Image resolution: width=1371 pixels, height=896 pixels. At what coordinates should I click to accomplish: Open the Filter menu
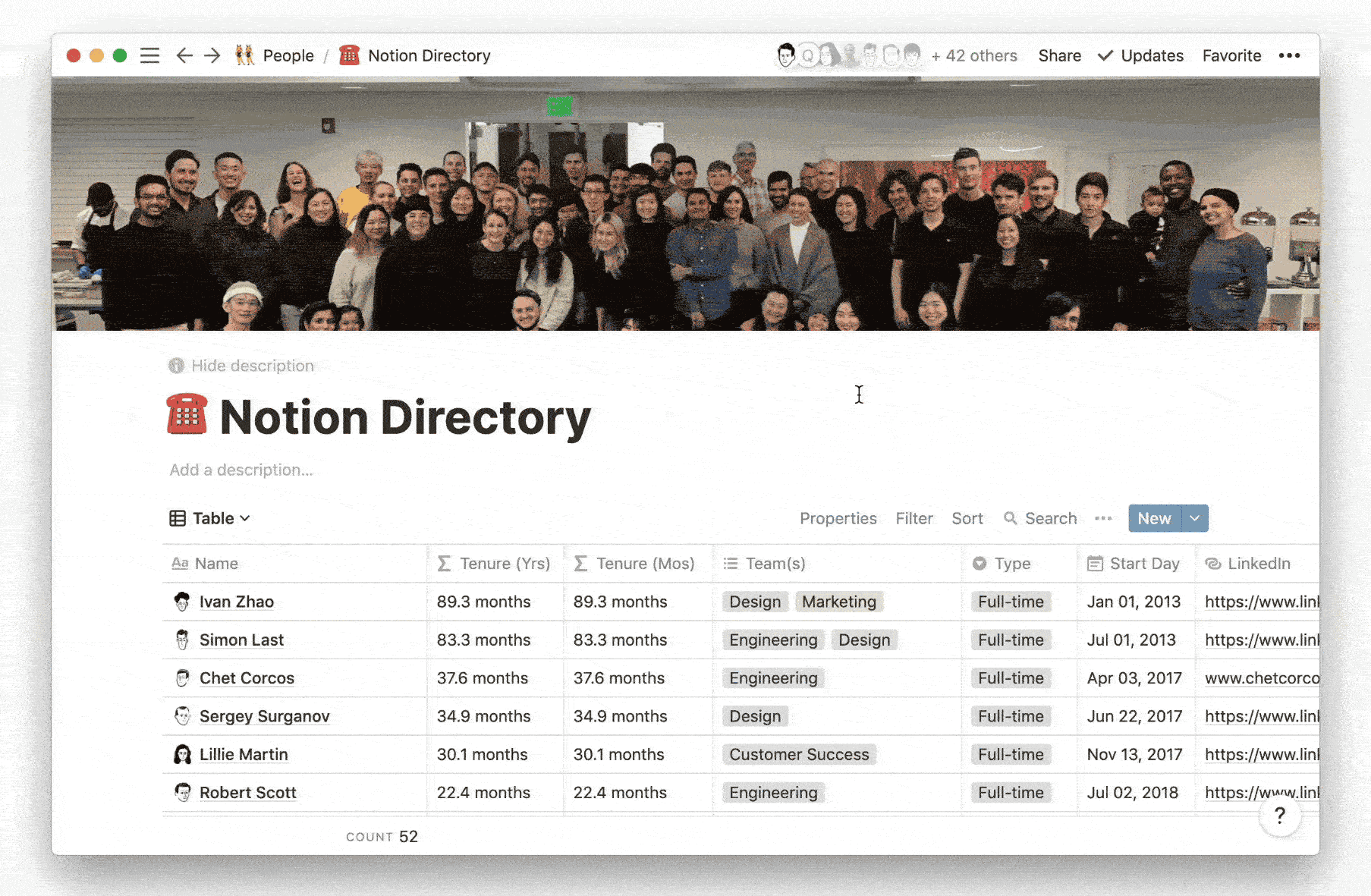coord(914,518)
